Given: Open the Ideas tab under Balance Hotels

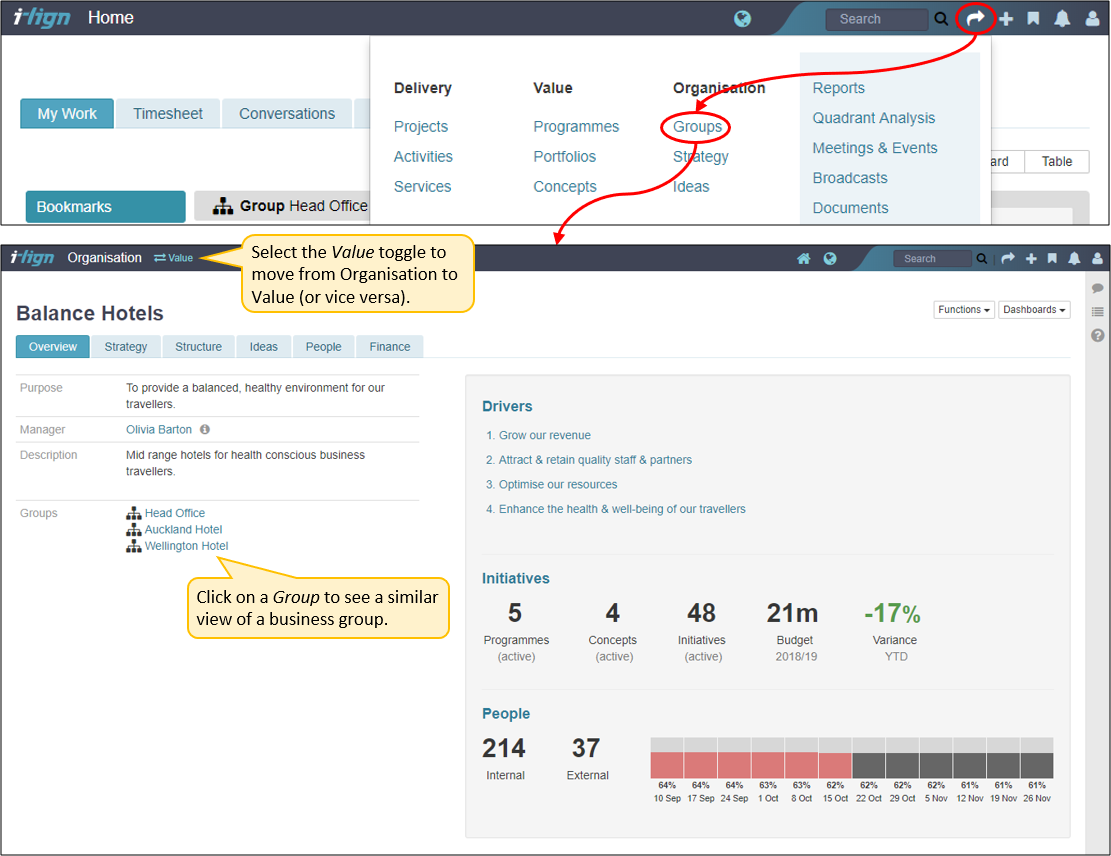Looking at the screenshot, I should pos(264,347).
